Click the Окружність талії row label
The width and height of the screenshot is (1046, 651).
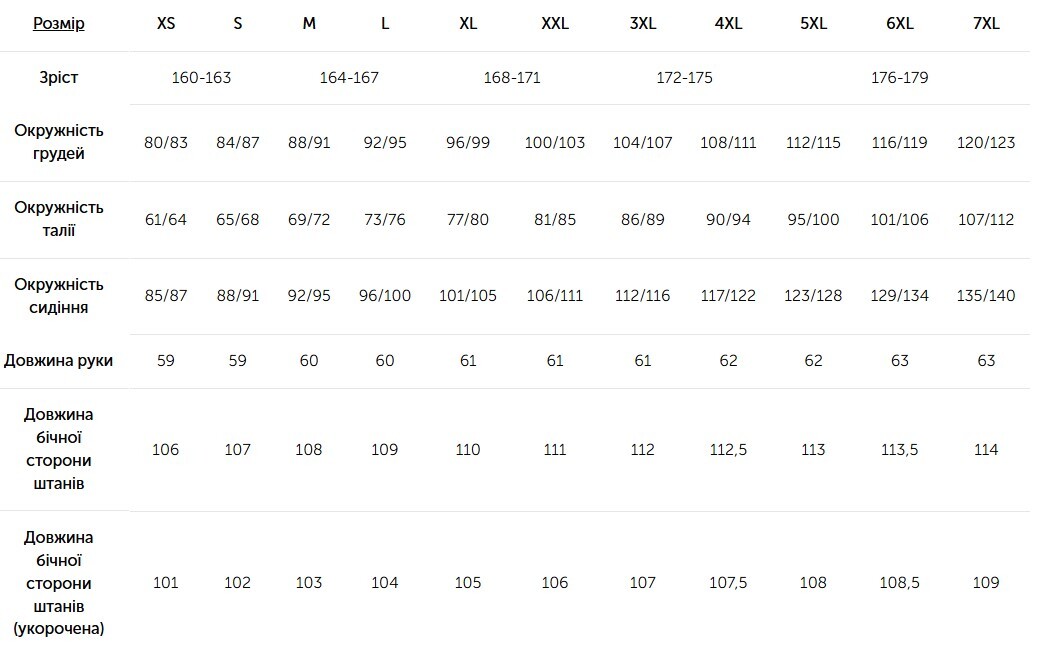59,219
